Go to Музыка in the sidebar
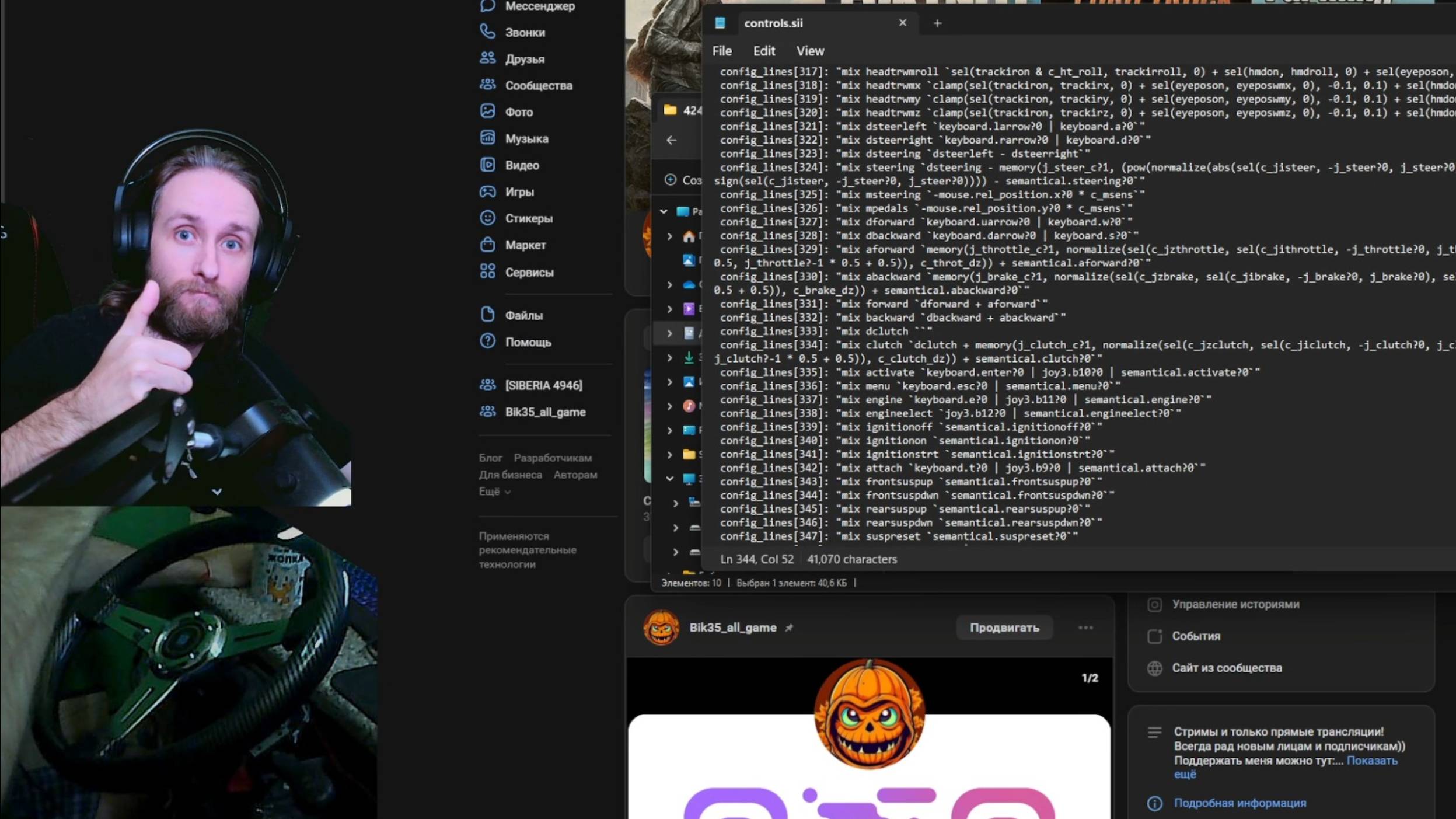 click(526, 139)
